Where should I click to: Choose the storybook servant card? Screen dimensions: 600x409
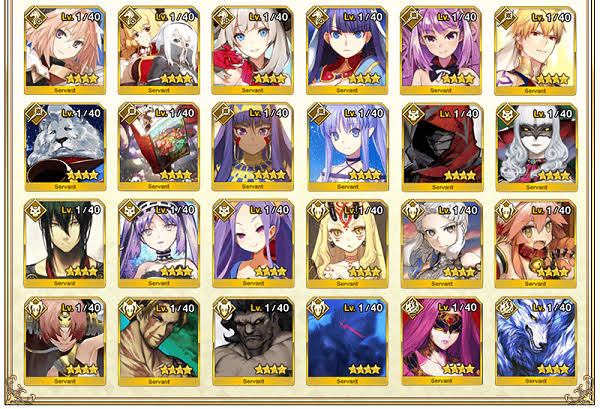point(159,147)
